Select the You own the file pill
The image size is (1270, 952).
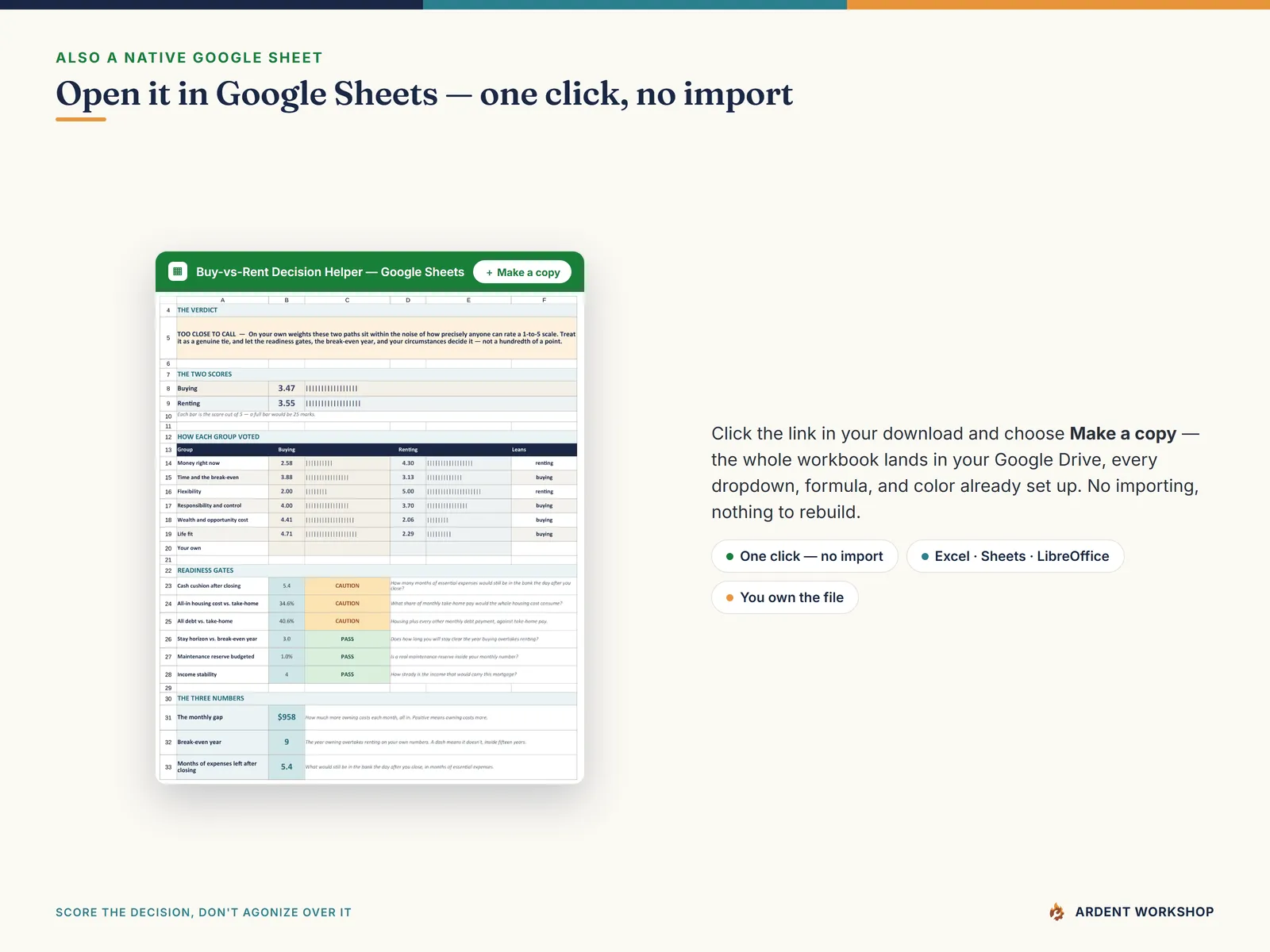[785, 597]
